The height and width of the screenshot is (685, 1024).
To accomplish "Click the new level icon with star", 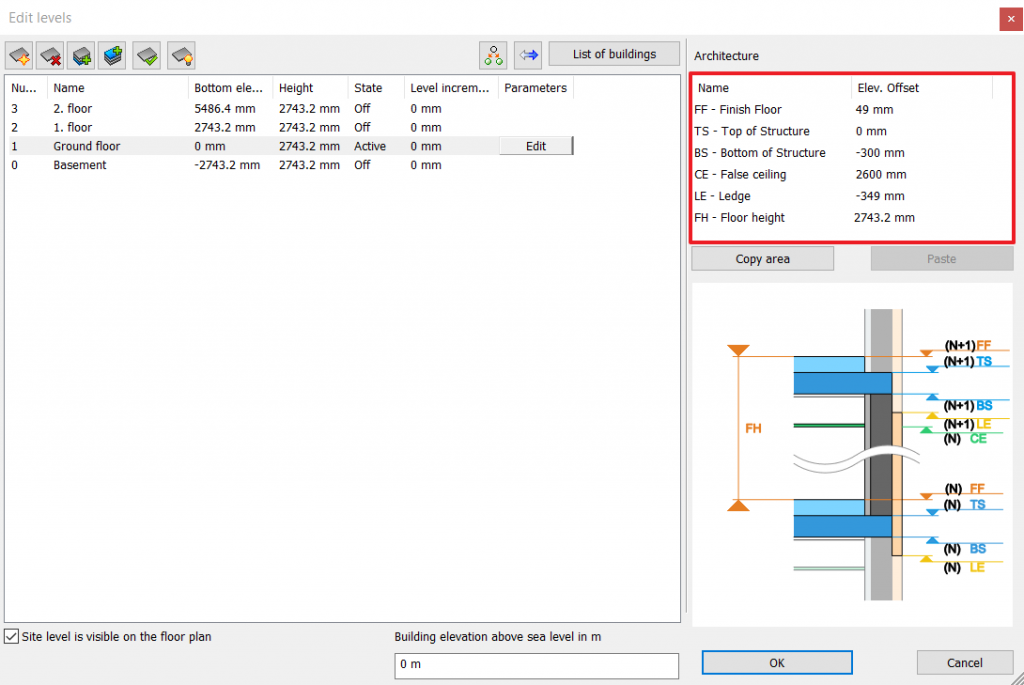I will (20, 55).
